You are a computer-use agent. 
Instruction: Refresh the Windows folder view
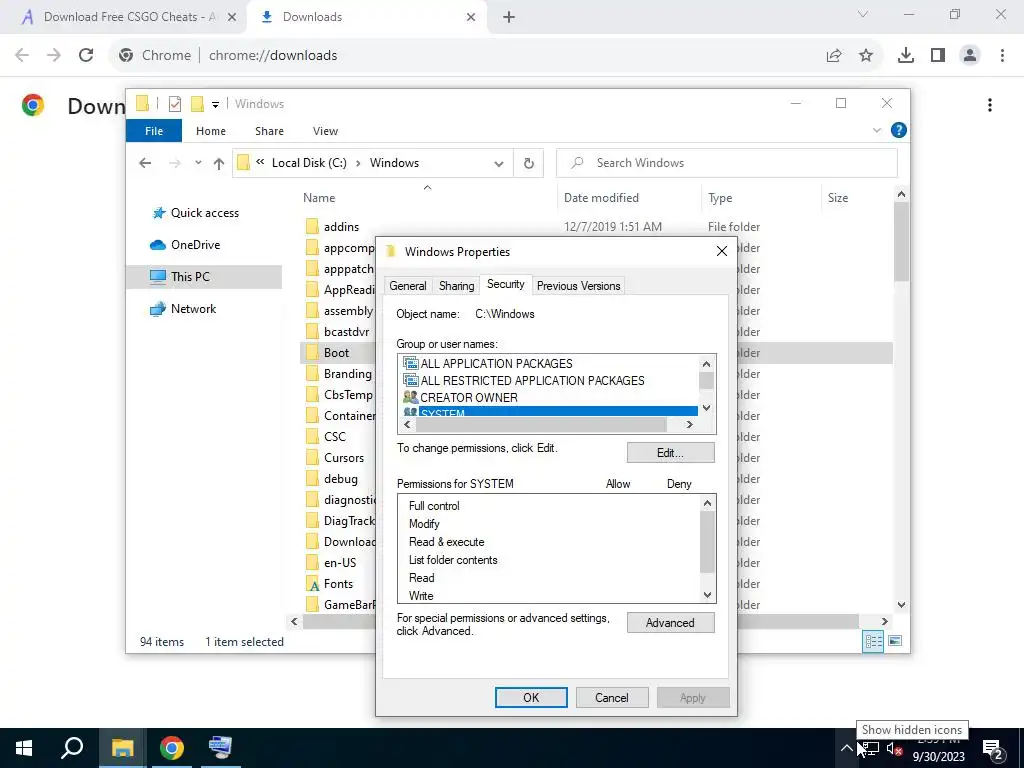tap(529, 163)
